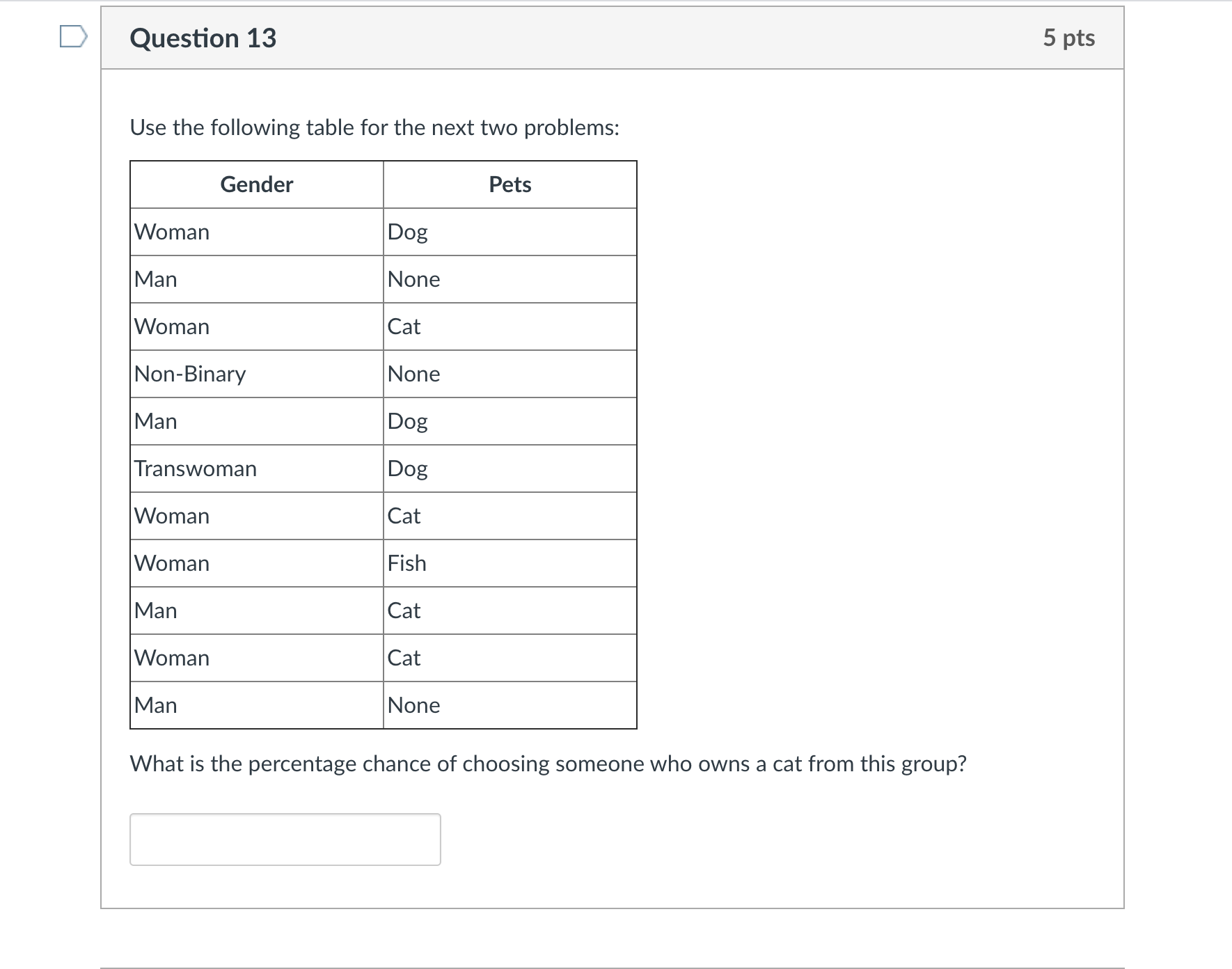Highlight the question text about cat ownership percentage

(548, 763)
